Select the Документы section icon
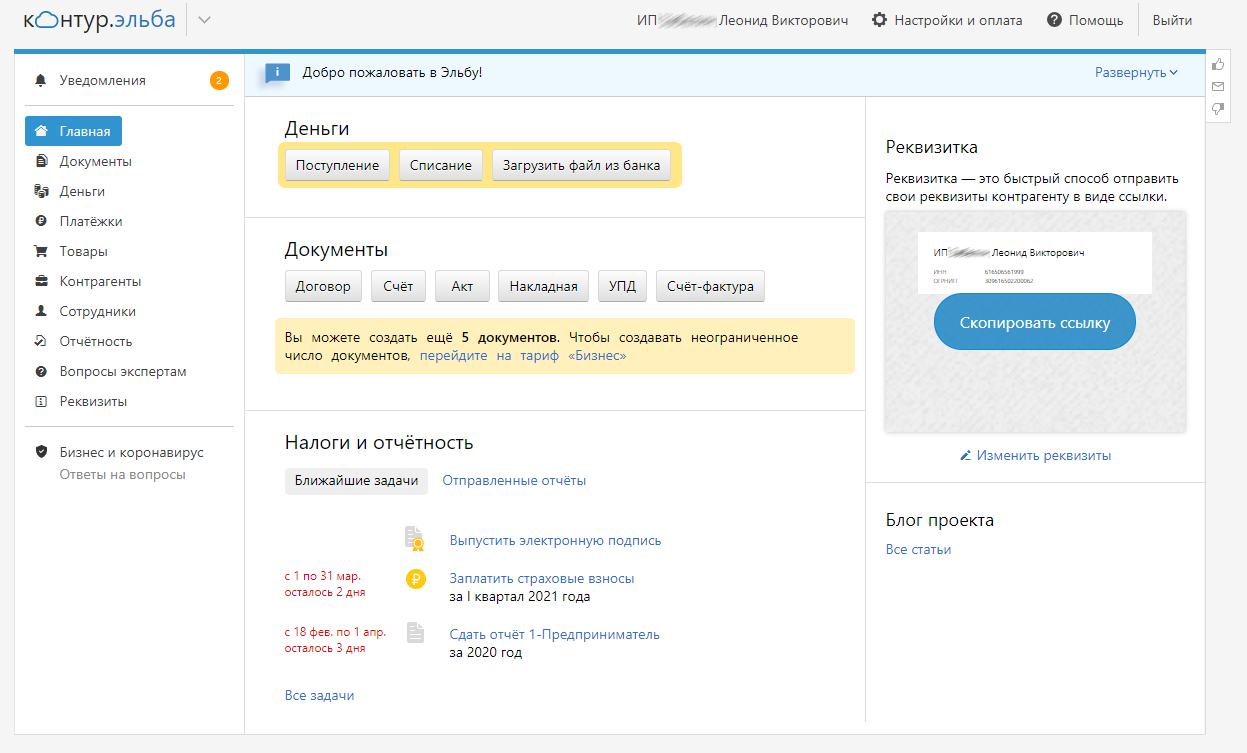This screenshot has width=1247, height=753. [x=39, y=160]
